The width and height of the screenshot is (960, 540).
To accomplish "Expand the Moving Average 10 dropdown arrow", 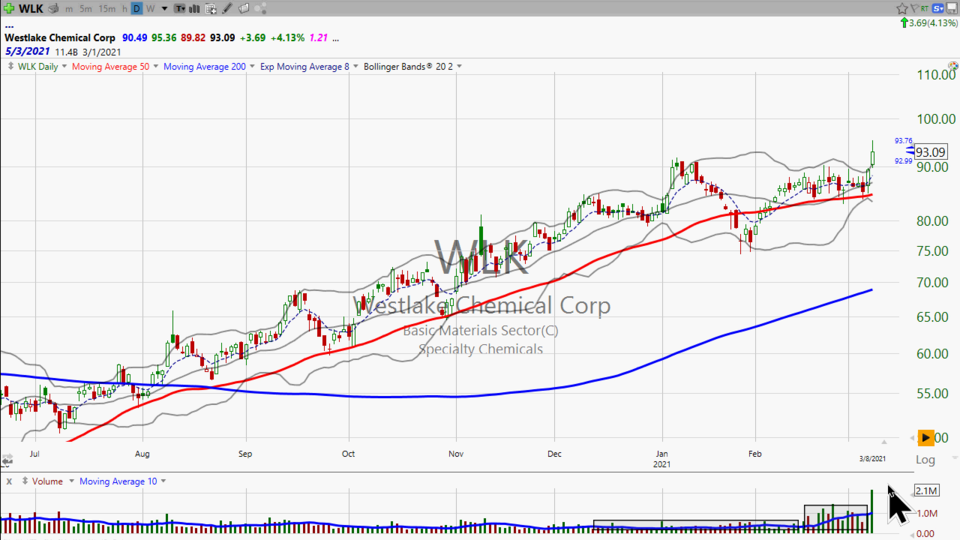I will [163, 481].
